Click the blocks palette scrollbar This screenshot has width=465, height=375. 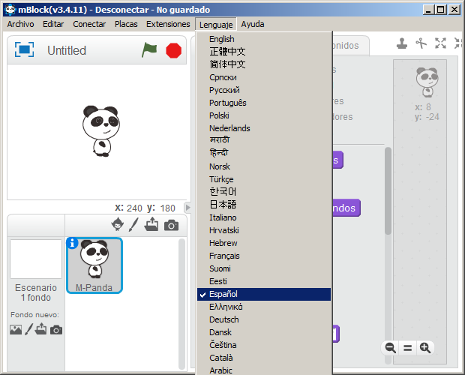[x=388, y=191]
